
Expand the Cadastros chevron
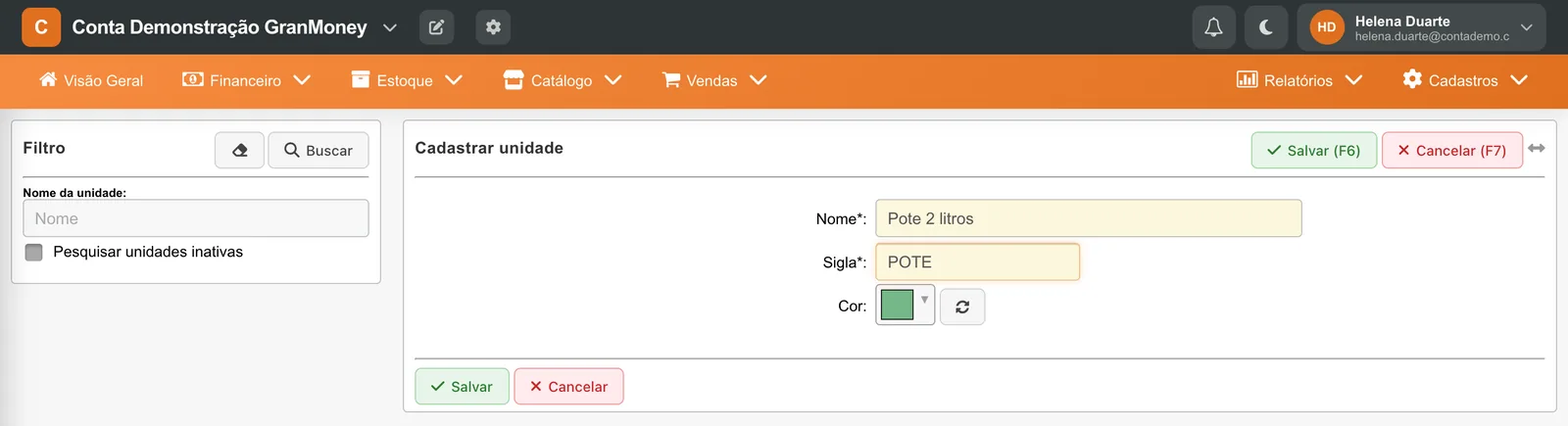1519,80
